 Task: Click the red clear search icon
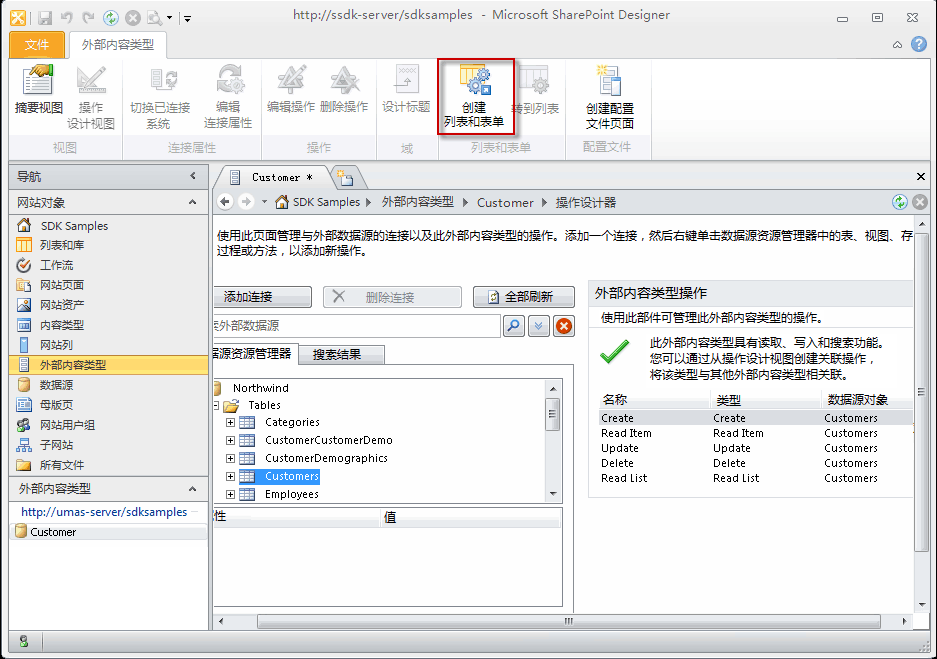(x=564, y=326)
